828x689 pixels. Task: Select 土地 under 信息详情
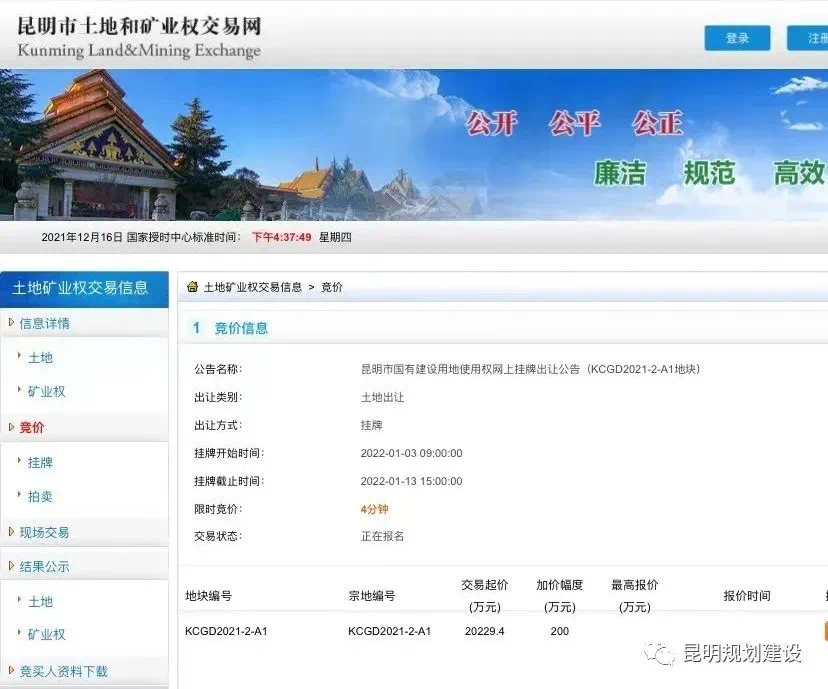pyautogui.click(x=40, y=357)
